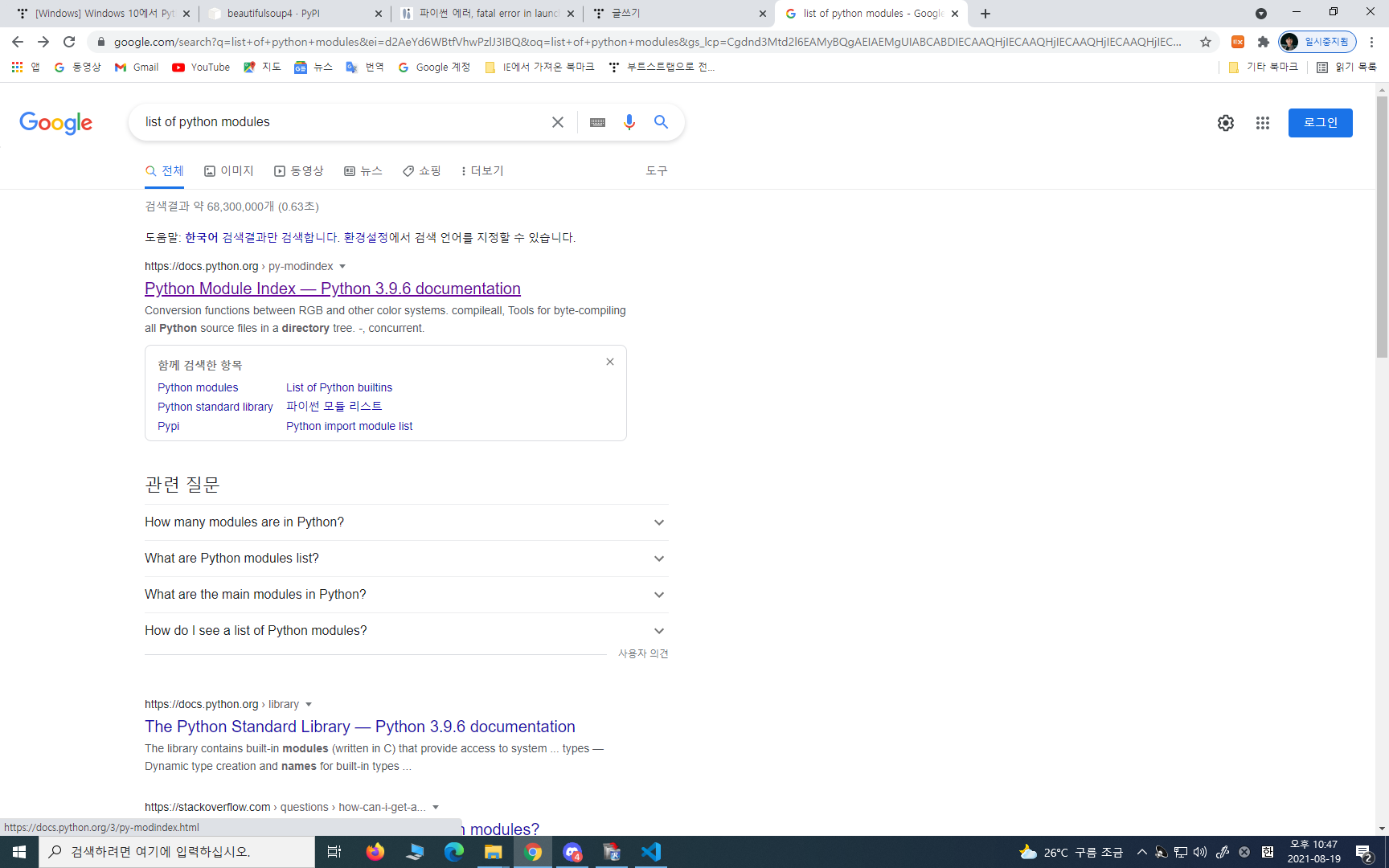Click the browser address bar

coord(647,42)
